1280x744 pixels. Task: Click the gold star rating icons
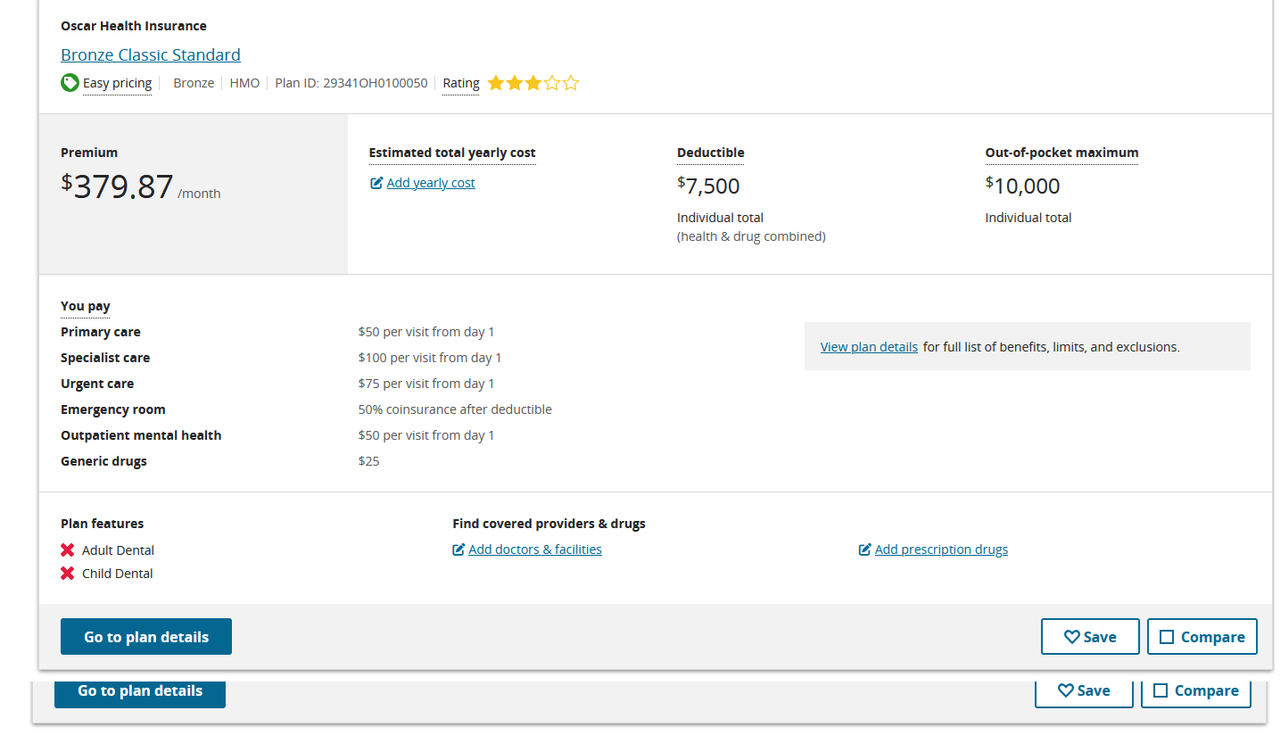pyautogui.click(x=533, y=83)
